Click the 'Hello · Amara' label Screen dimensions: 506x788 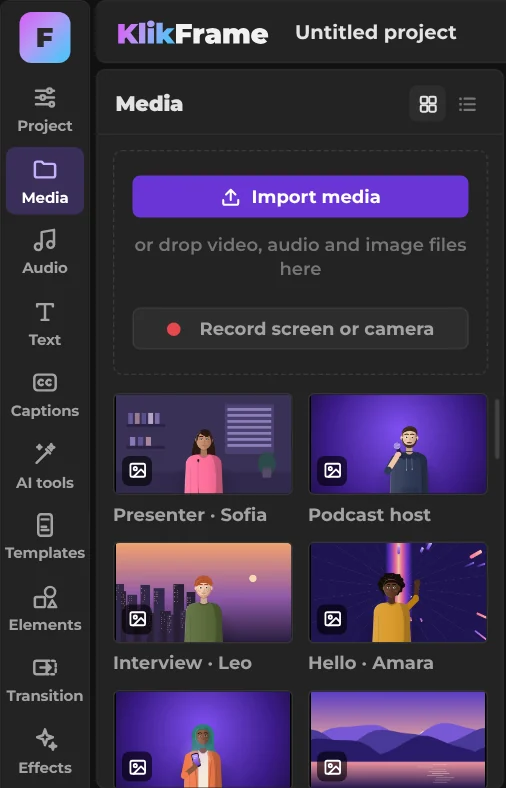(371, 663)
